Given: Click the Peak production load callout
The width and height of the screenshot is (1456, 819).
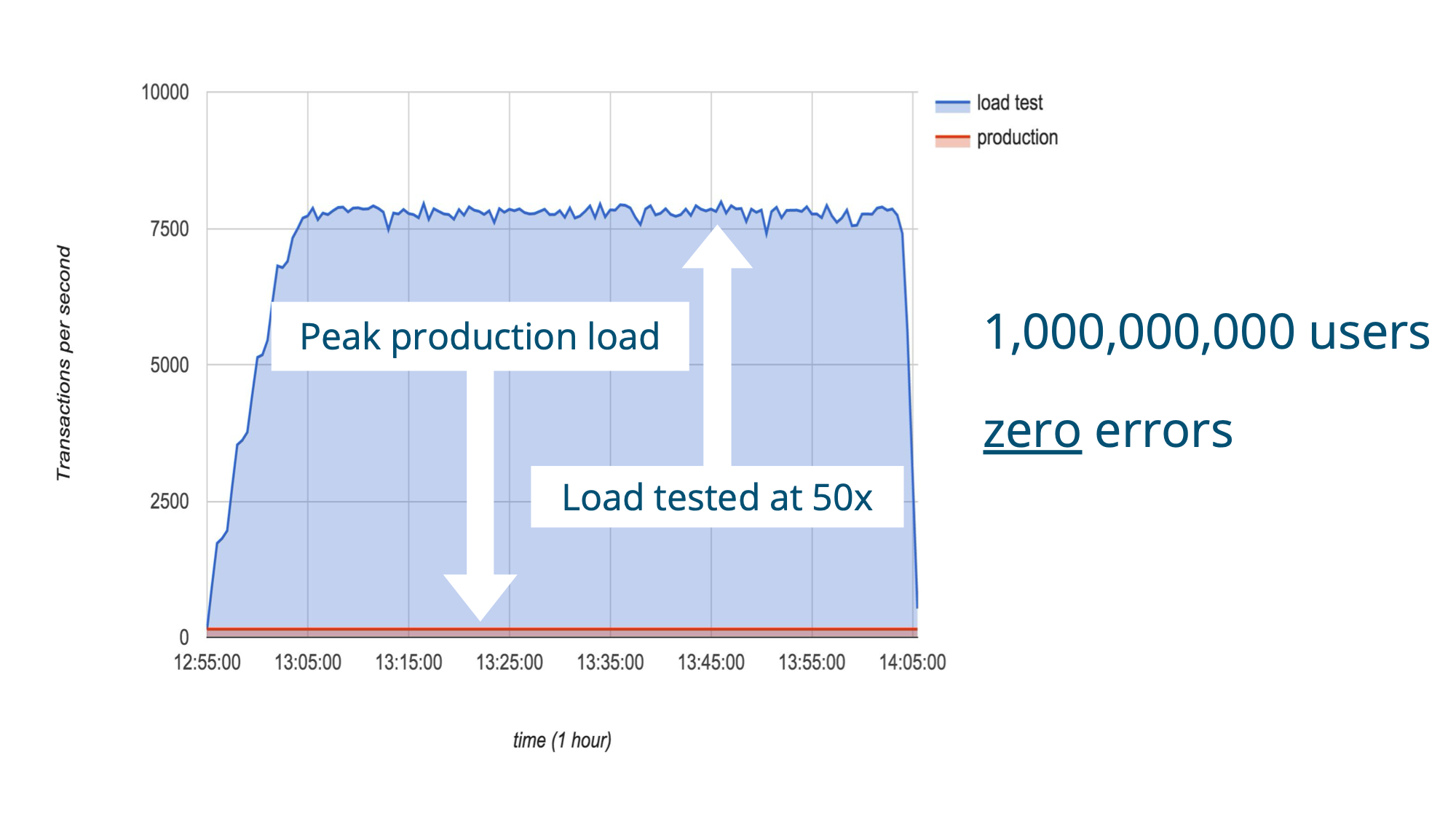Looking at the screenshot, I should [x=480, y=336].
